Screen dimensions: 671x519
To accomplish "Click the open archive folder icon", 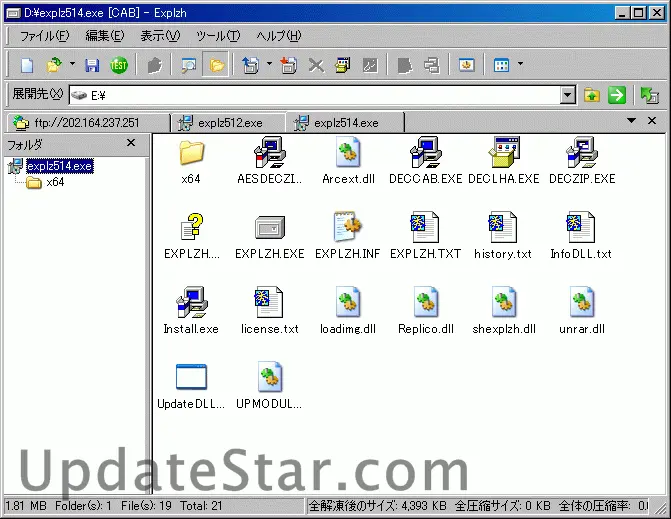I will 54,65.
